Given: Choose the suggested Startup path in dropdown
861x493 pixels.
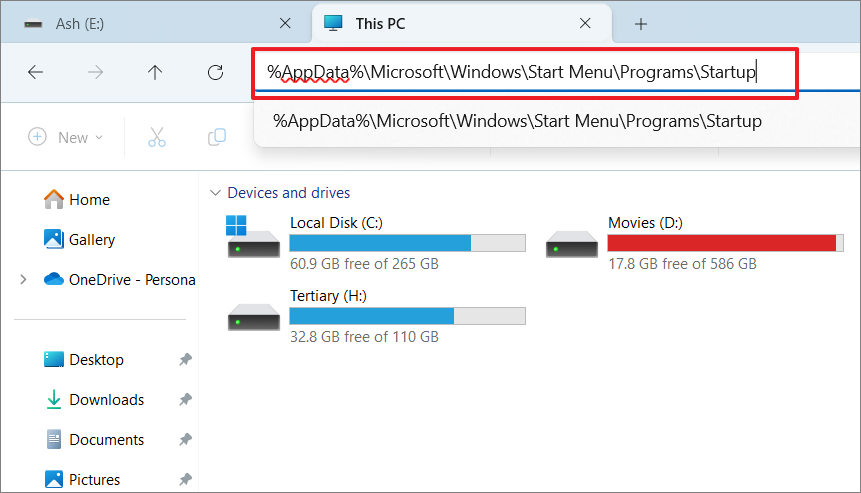Looking at the screenshot, I should [517, 121].
